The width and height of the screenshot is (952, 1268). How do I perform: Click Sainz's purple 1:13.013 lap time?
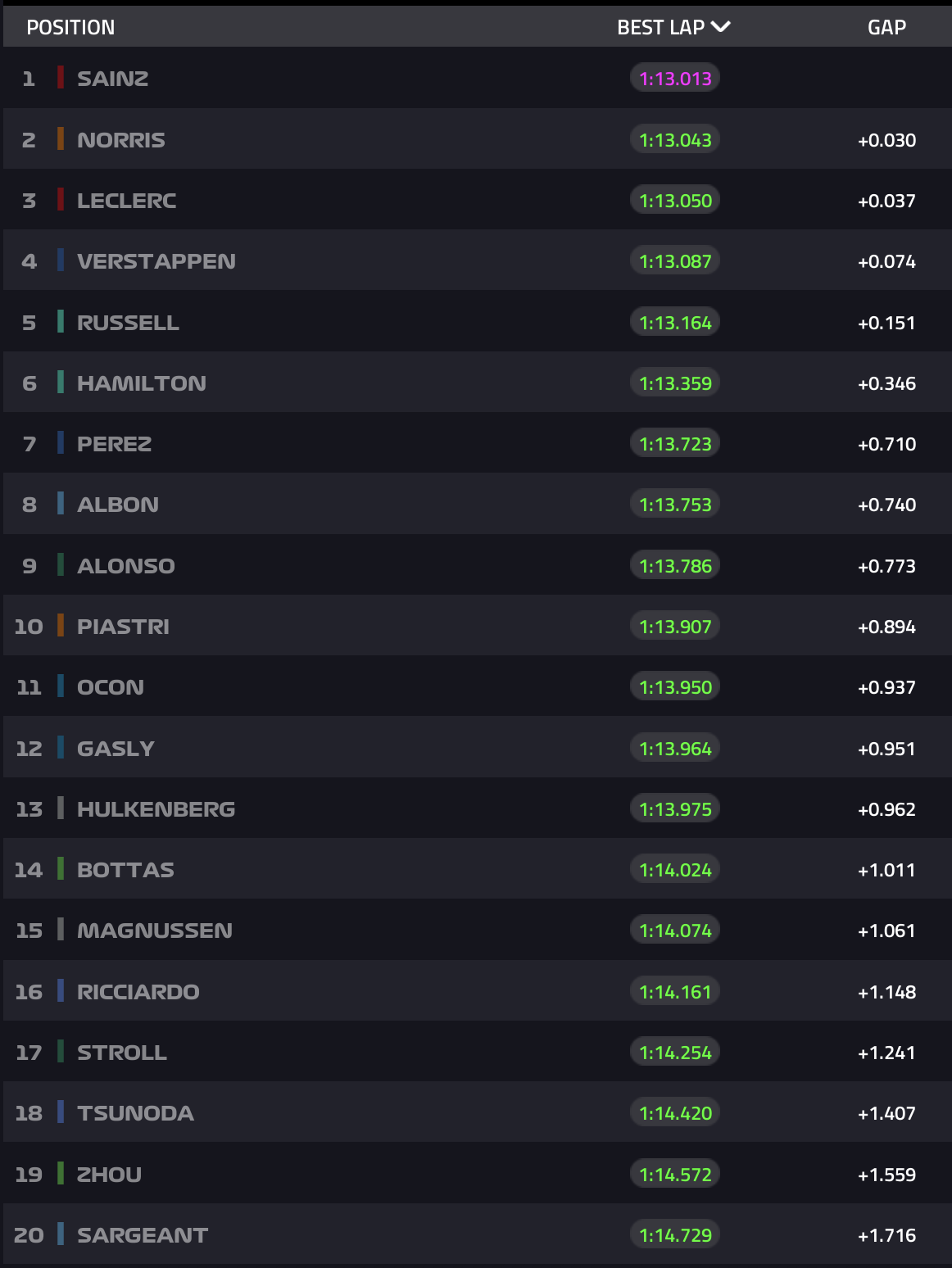tap(675, 79)
